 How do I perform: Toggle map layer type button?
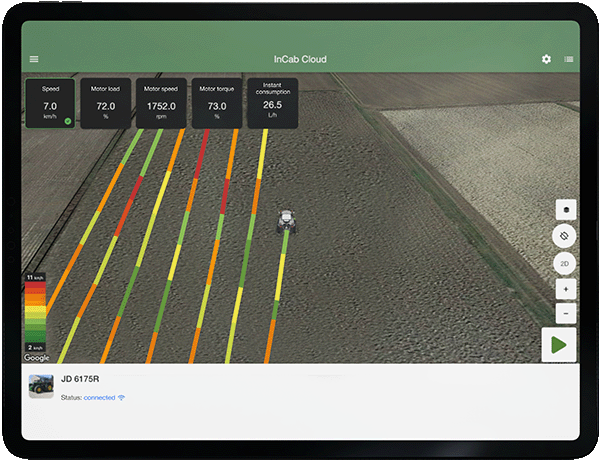click(x=566, y=210)
